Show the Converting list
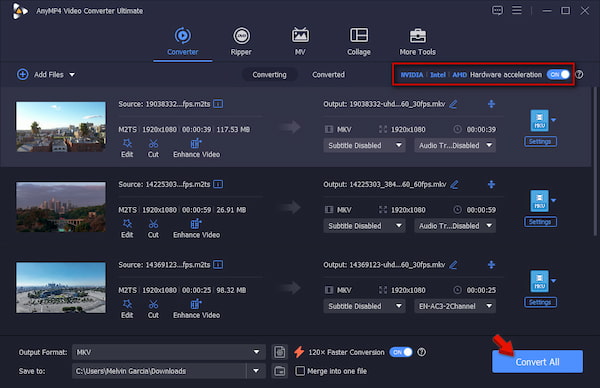Screen dimensions: 600x388 click(x=269, y=75)
